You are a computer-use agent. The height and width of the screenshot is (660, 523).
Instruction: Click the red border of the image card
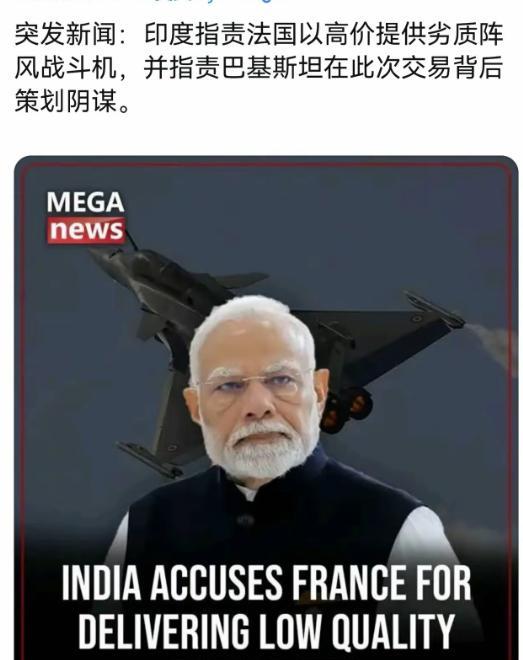22,379
